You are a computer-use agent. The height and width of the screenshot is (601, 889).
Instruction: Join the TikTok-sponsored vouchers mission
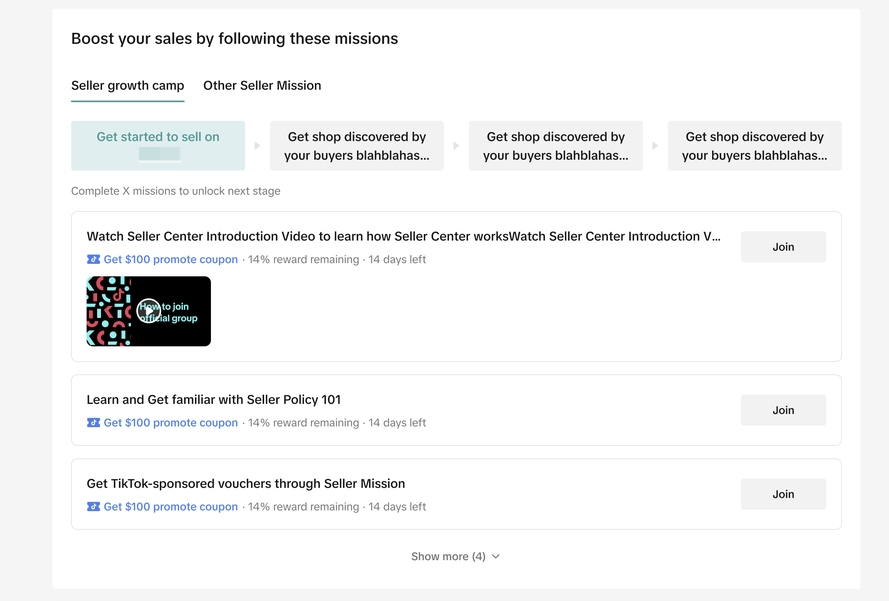click(x=783, y=494)
